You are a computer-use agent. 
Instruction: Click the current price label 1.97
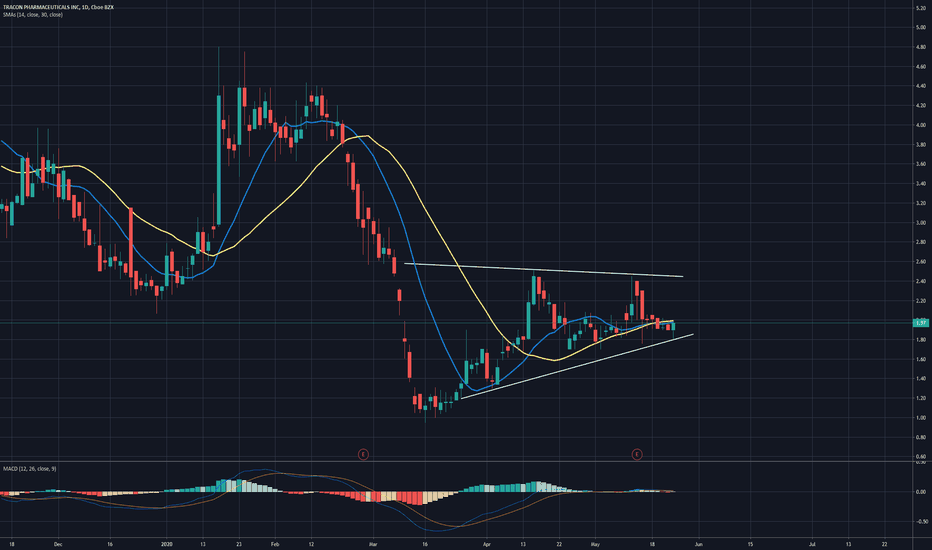pos(921,323)
